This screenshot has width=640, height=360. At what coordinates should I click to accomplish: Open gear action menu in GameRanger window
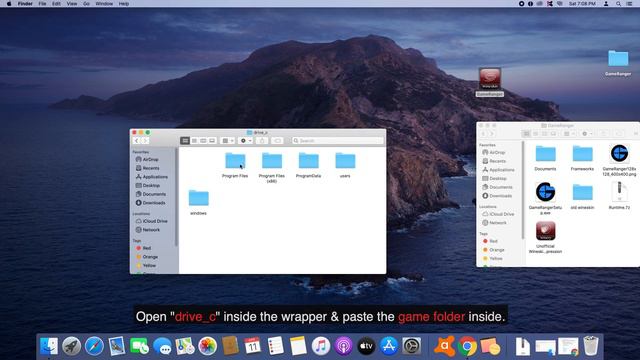[x=587, y=133]
